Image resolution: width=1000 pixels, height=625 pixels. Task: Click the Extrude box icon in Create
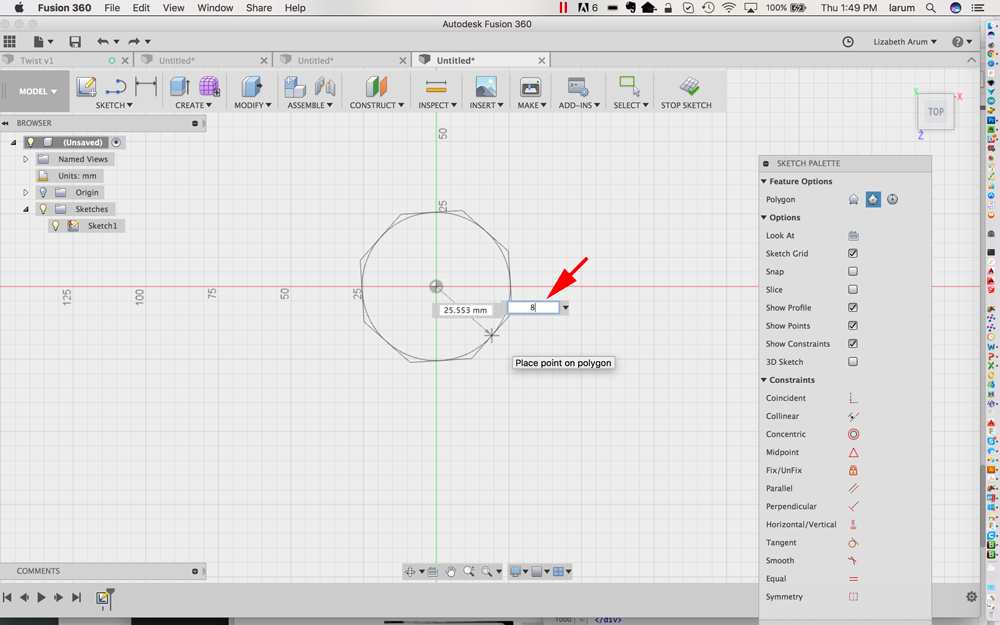(x=179, y=87)
